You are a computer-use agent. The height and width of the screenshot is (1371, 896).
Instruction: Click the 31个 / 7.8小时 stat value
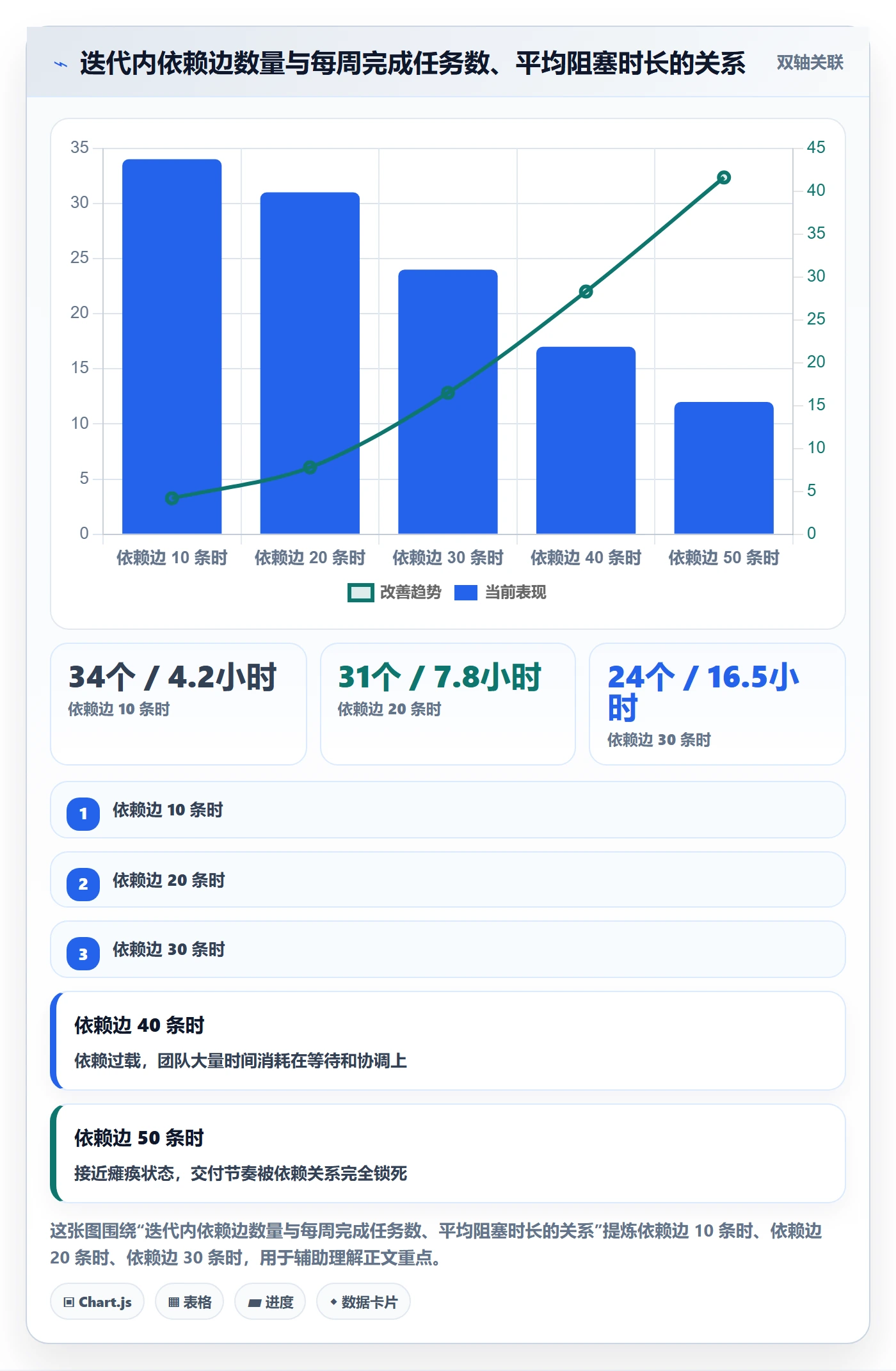click(x=440, y=677)
